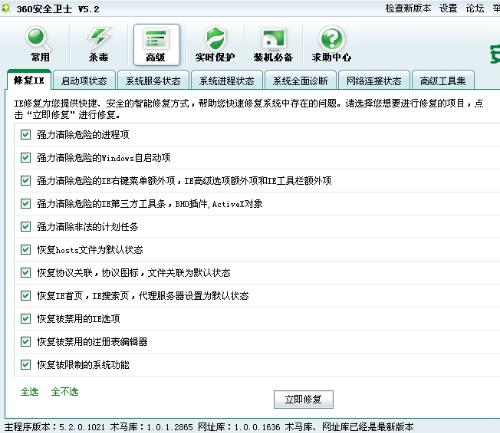Open 设置 from the title bar

click(x=448, y=8)
